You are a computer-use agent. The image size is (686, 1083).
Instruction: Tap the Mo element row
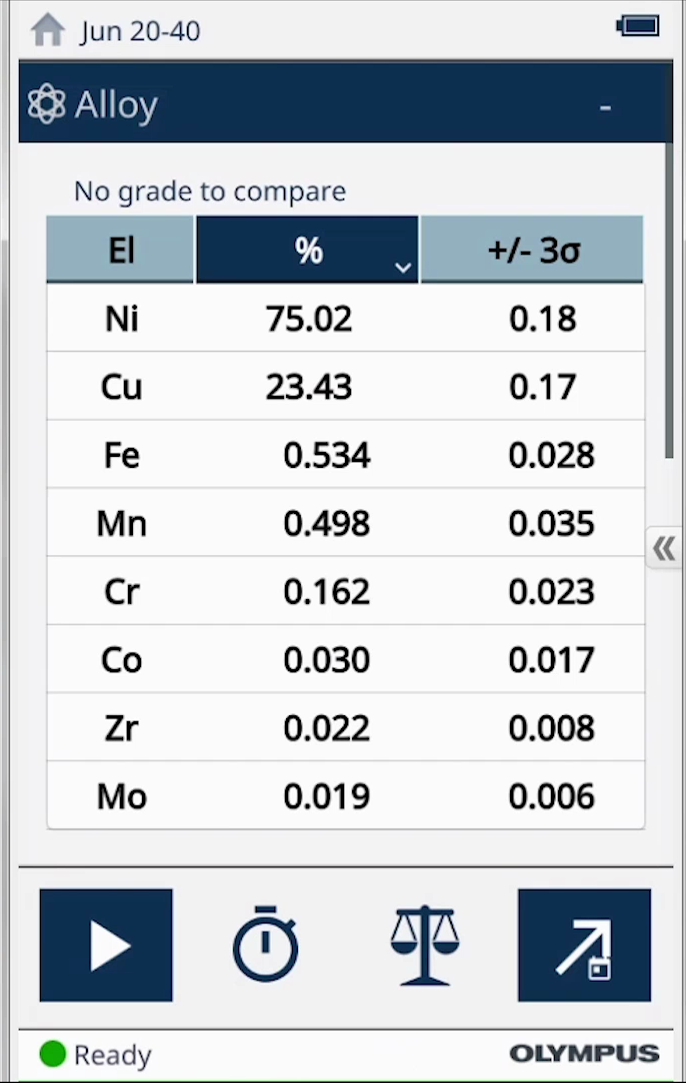tap(345, 796)
